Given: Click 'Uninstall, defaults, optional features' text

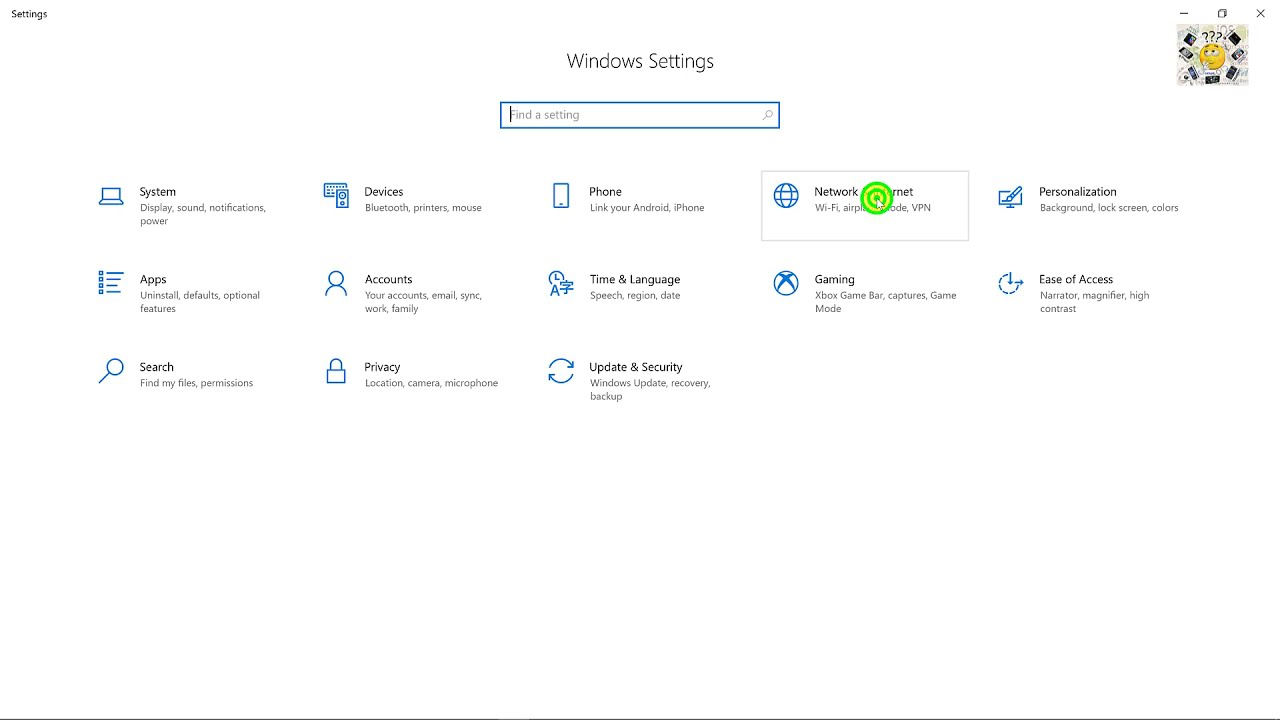Looking at the screenshot, I should click(200, 302).
